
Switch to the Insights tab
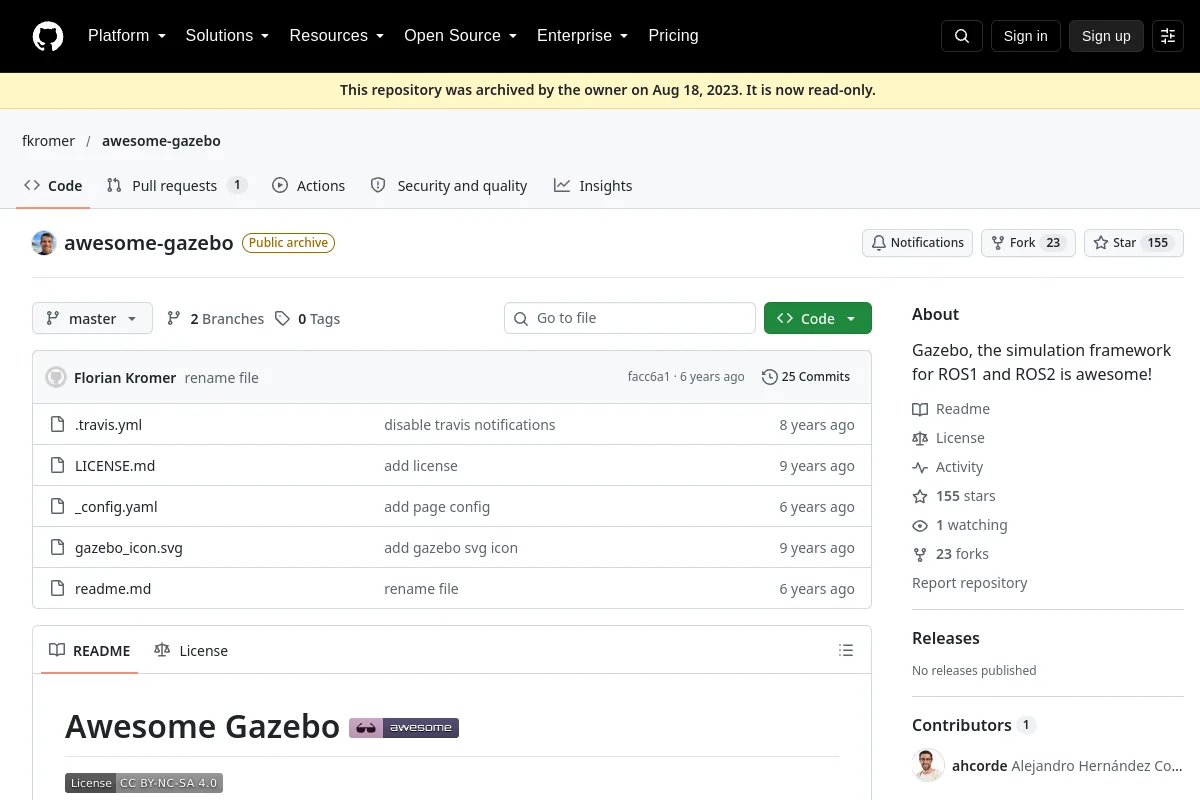pos(593,186)
